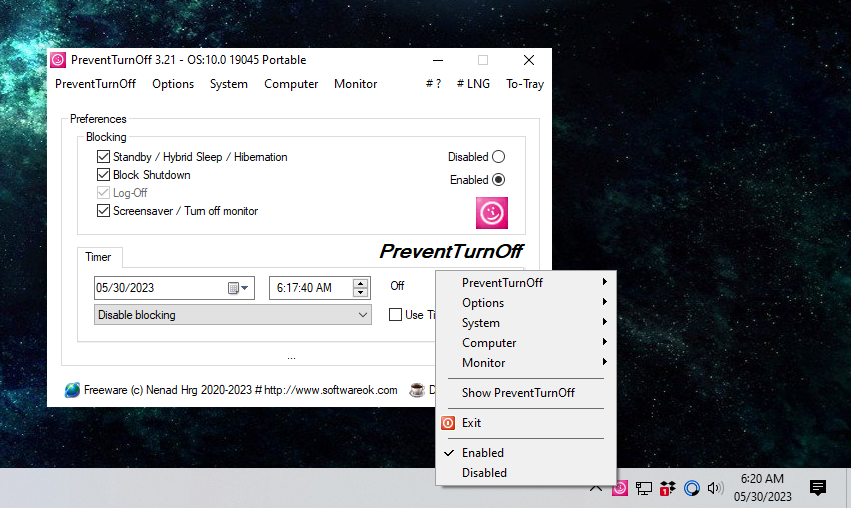Toggle Standby / Hybrid Sleep / Hibernation checkbox
This screenshot has width=851, height=508.
click(x=103, y=157)
